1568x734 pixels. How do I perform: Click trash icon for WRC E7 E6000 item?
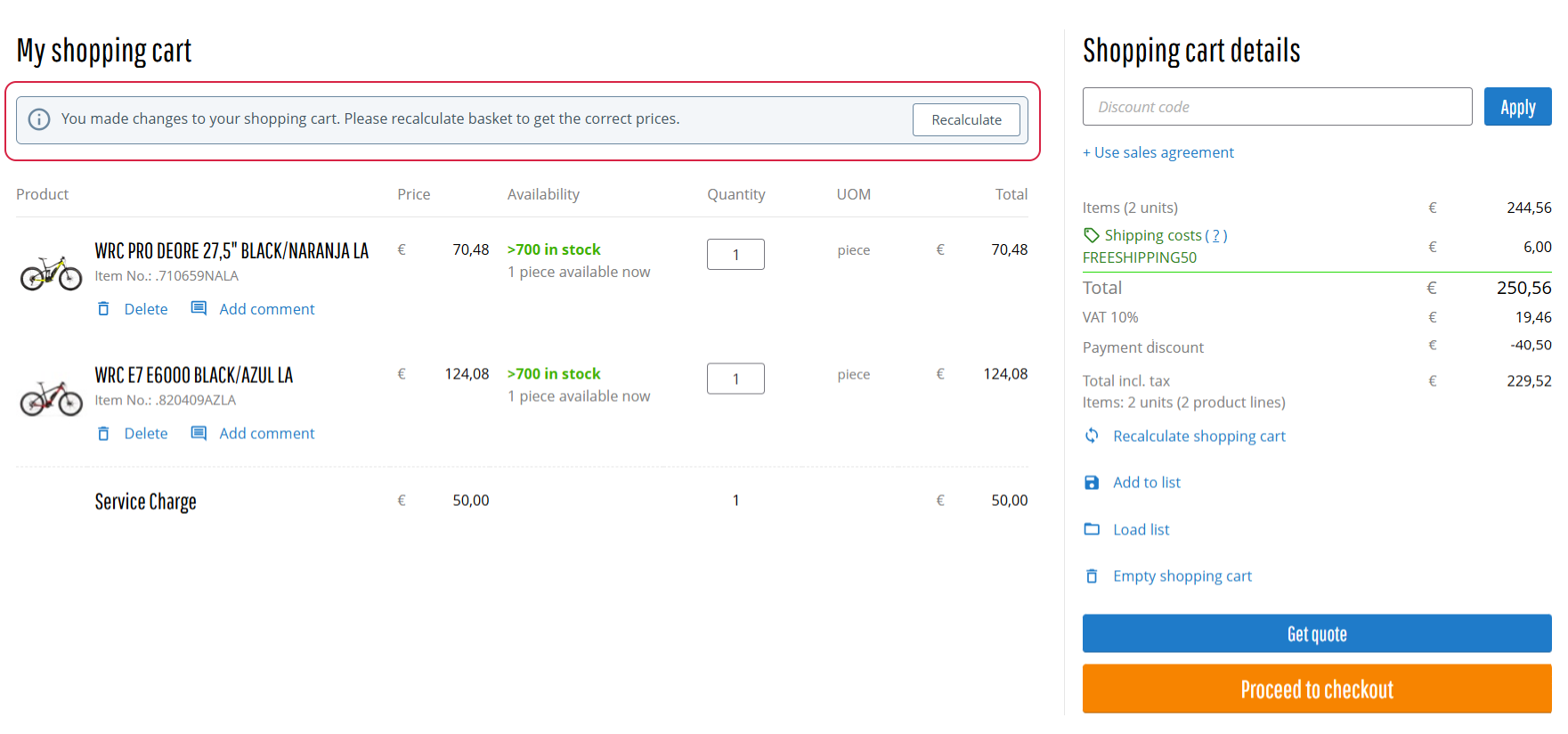coord(103,434)
